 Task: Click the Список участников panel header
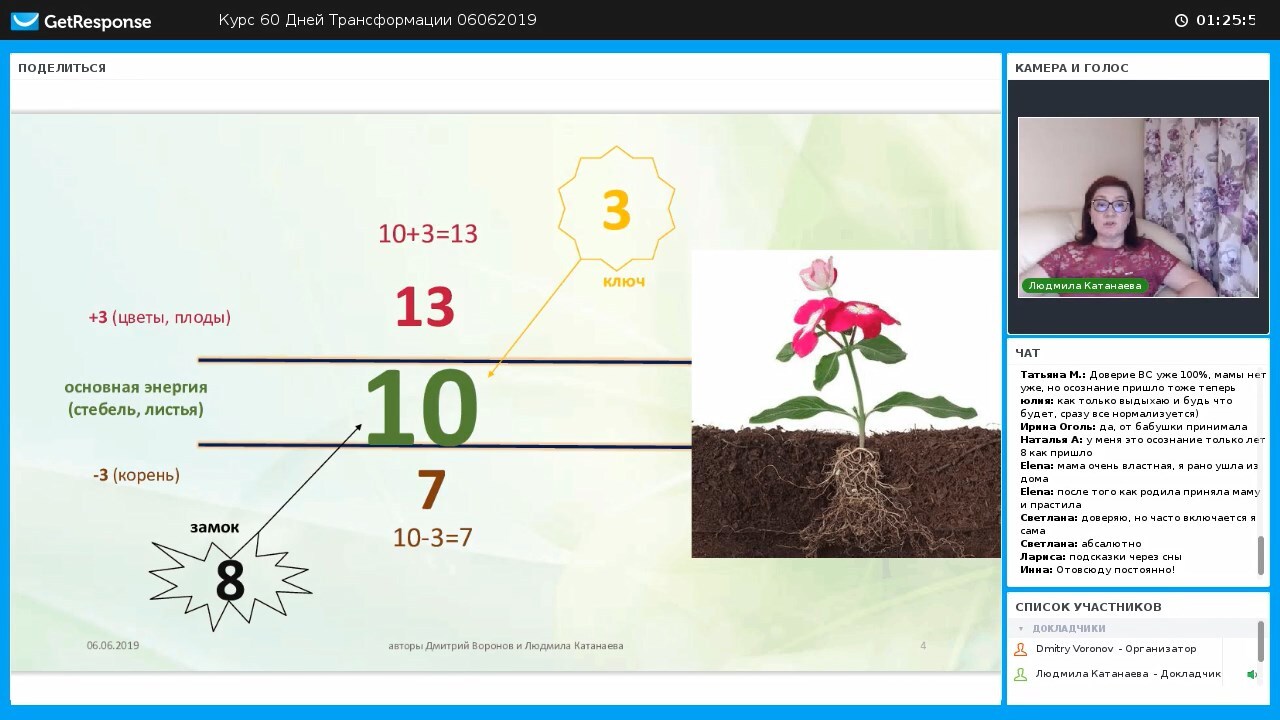click(1088, 607)
